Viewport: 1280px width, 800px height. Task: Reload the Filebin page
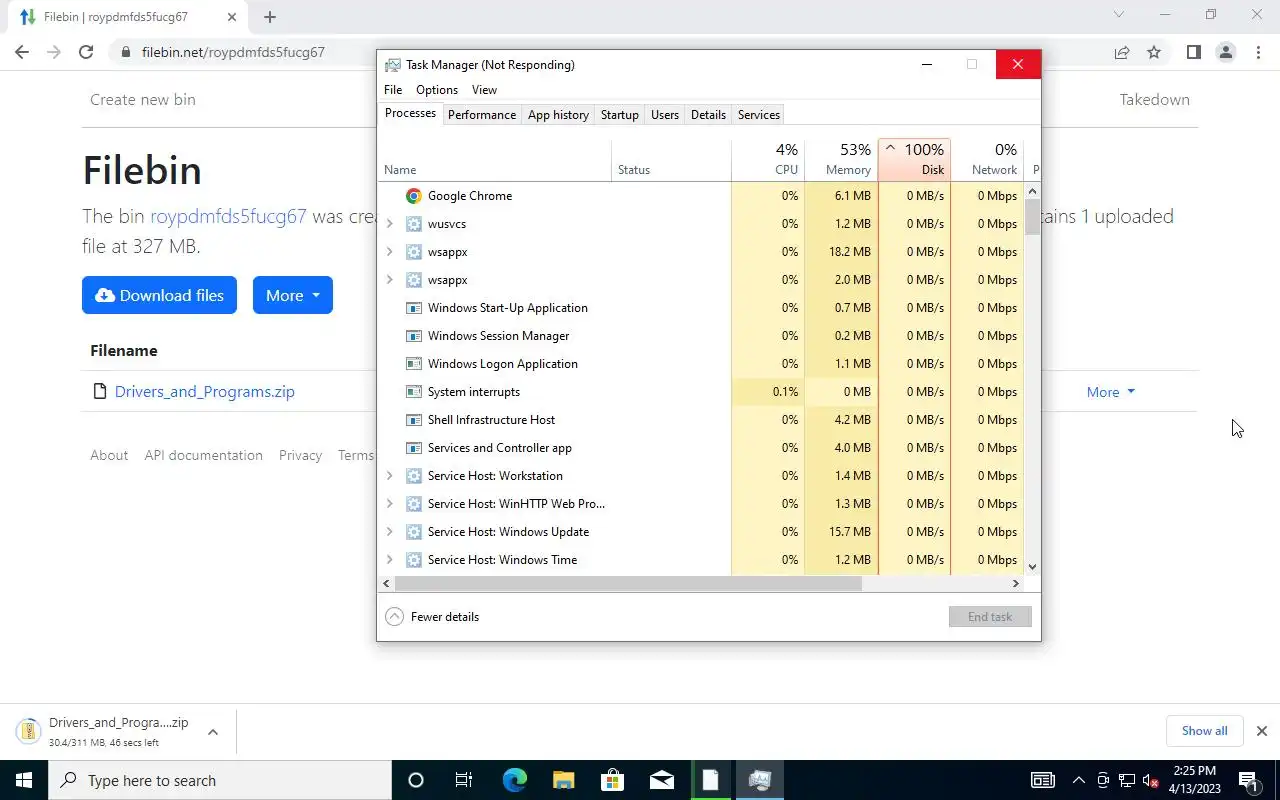86,52
